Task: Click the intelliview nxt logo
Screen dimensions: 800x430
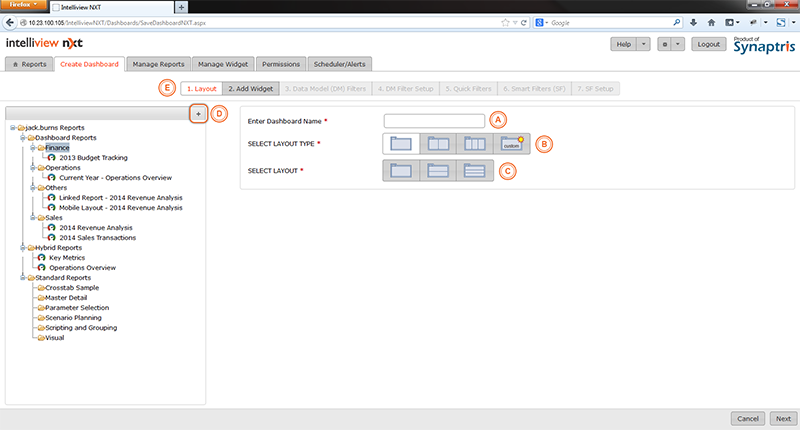Action: tap(44, 43)
